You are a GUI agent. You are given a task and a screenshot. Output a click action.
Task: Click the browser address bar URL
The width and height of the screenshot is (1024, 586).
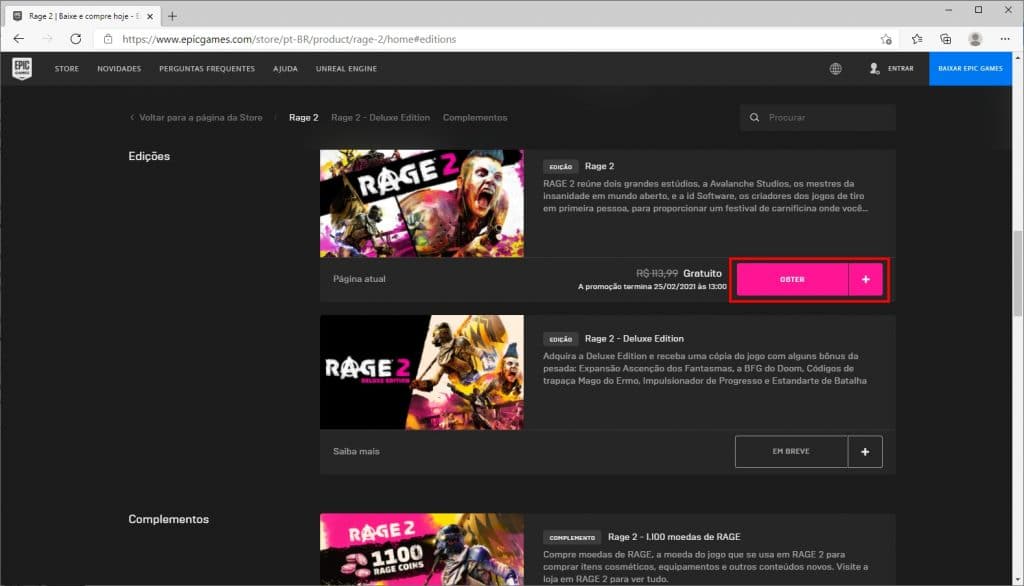pyautogui.click(x=289, y=39)
